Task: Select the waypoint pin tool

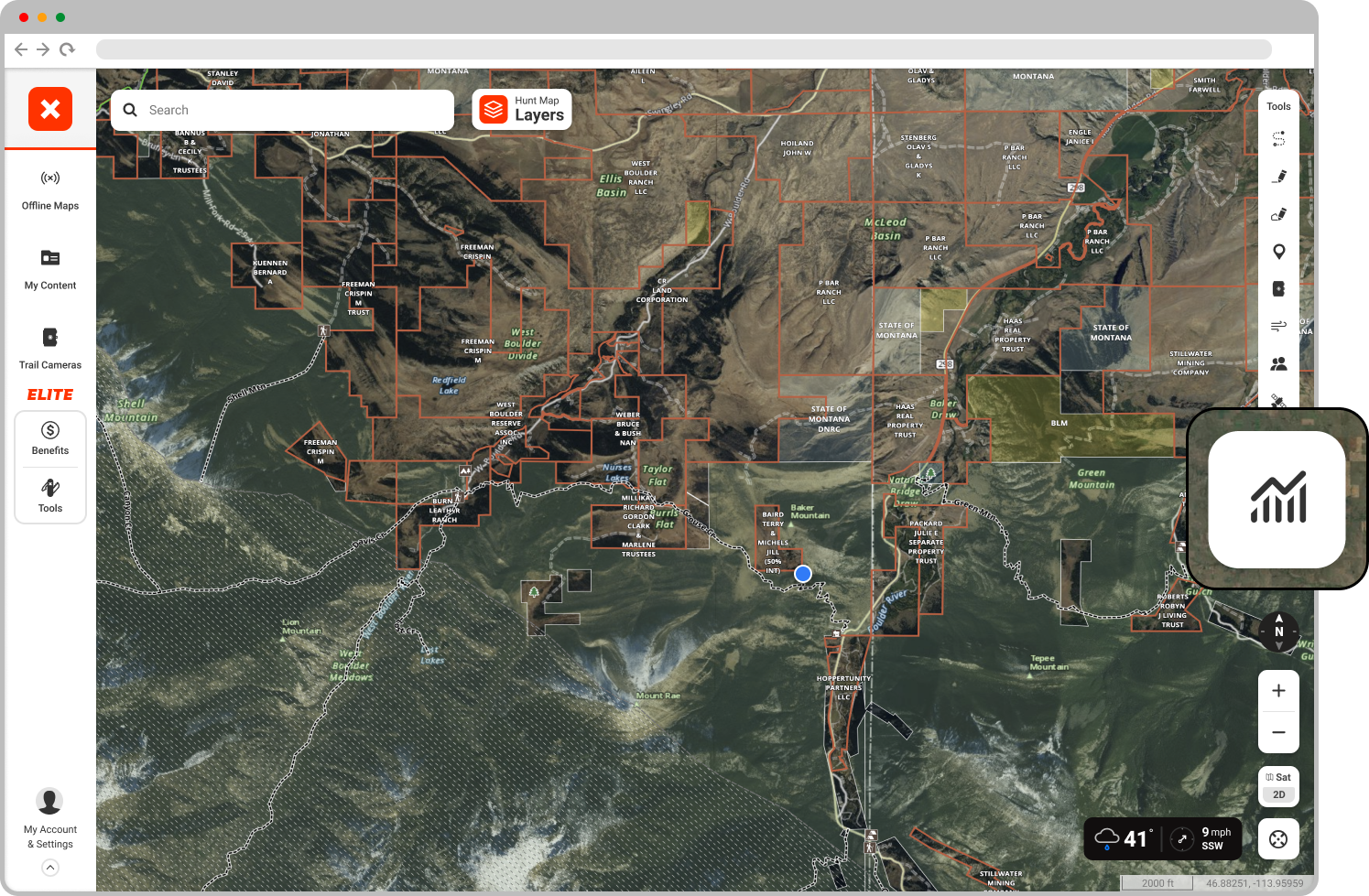Action: click(1279, 252)
